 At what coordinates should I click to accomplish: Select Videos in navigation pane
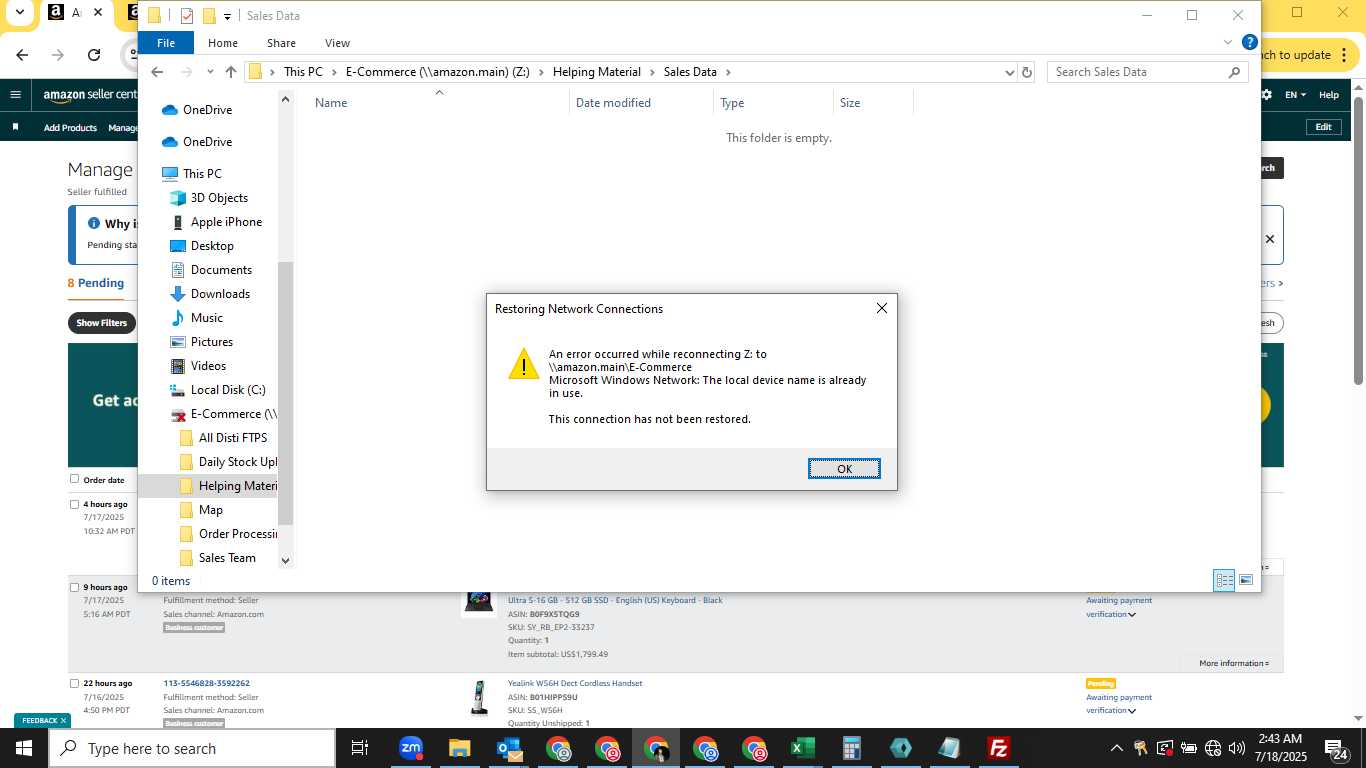[x=208, y=366]
